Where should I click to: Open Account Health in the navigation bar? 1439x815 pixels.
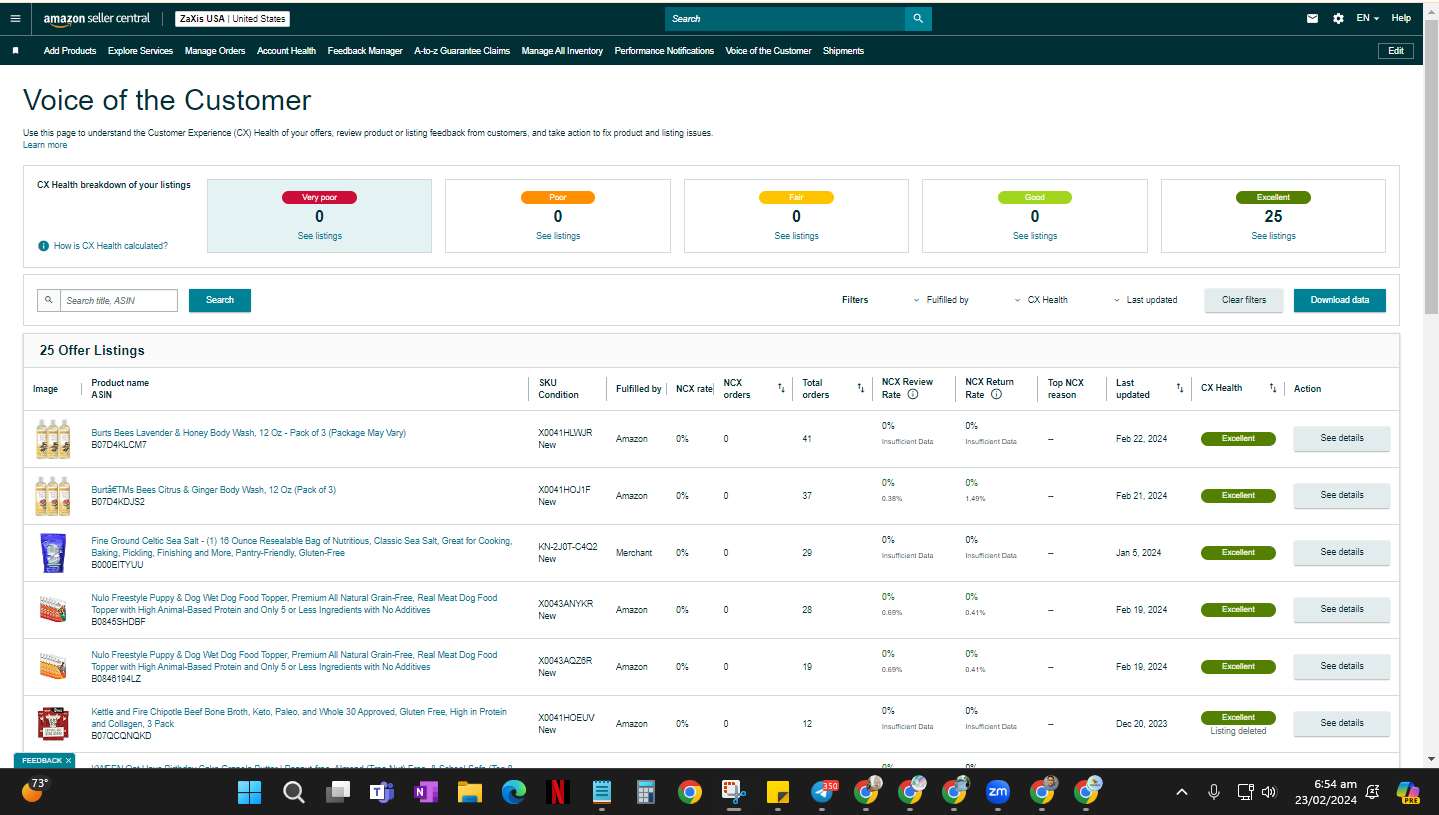pos(286,51)
